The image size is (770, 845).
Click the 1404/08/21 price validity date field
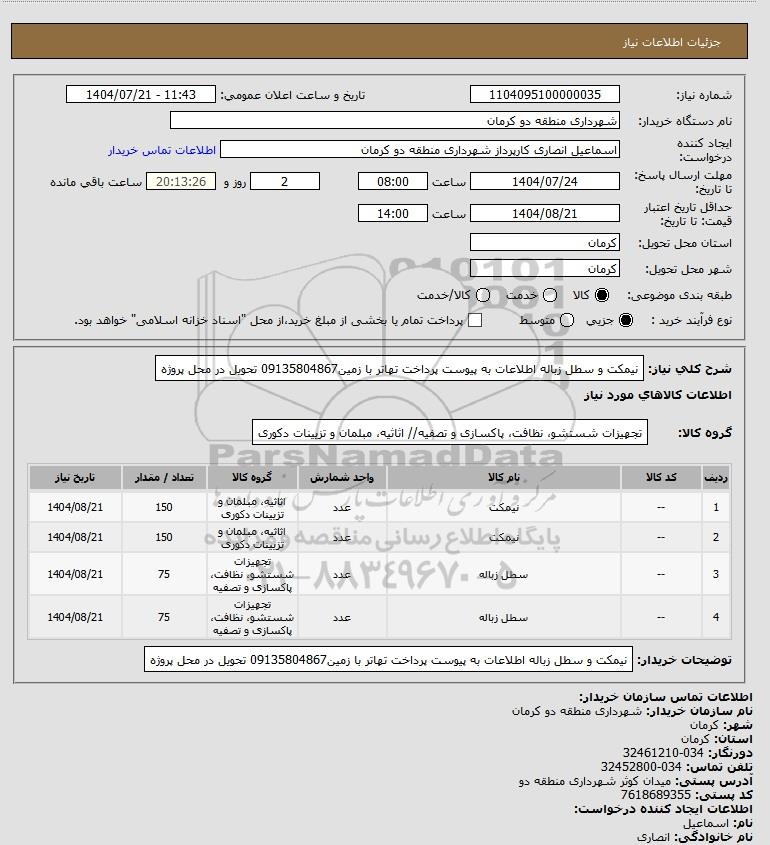click(545, 213)
